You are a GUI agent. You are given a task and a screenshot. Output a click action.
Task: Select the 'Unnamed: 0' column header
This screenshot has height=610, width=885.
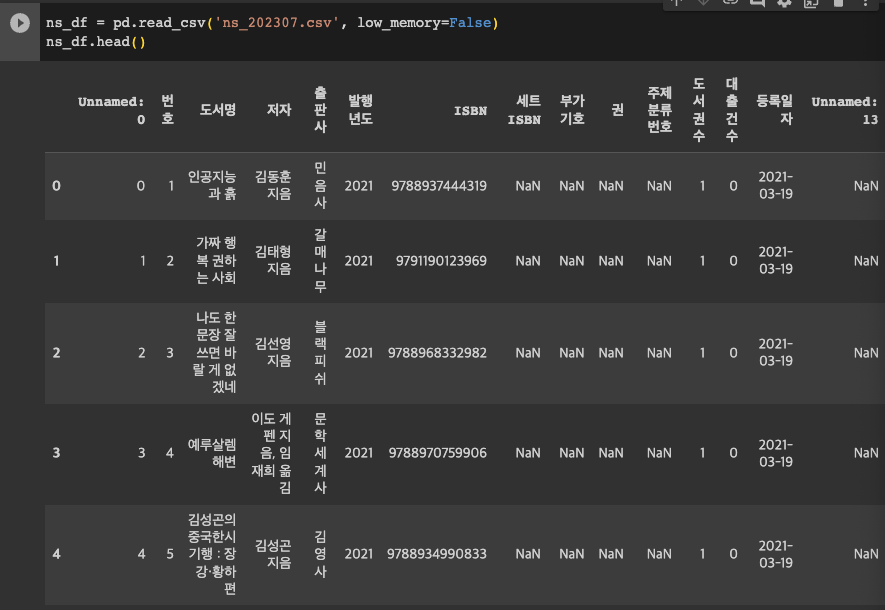(111, 110)
